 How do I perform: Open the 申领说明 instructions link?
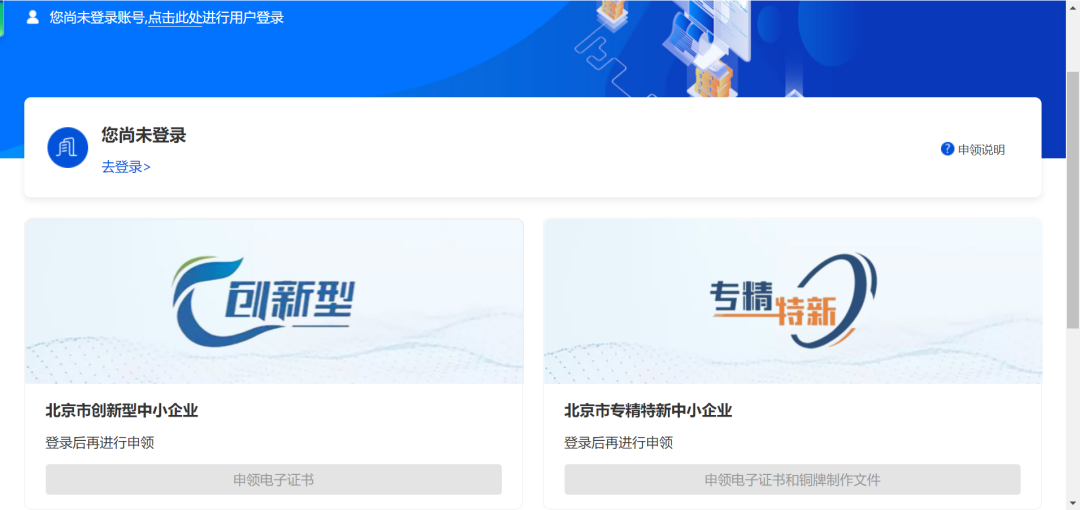point(982,150)
